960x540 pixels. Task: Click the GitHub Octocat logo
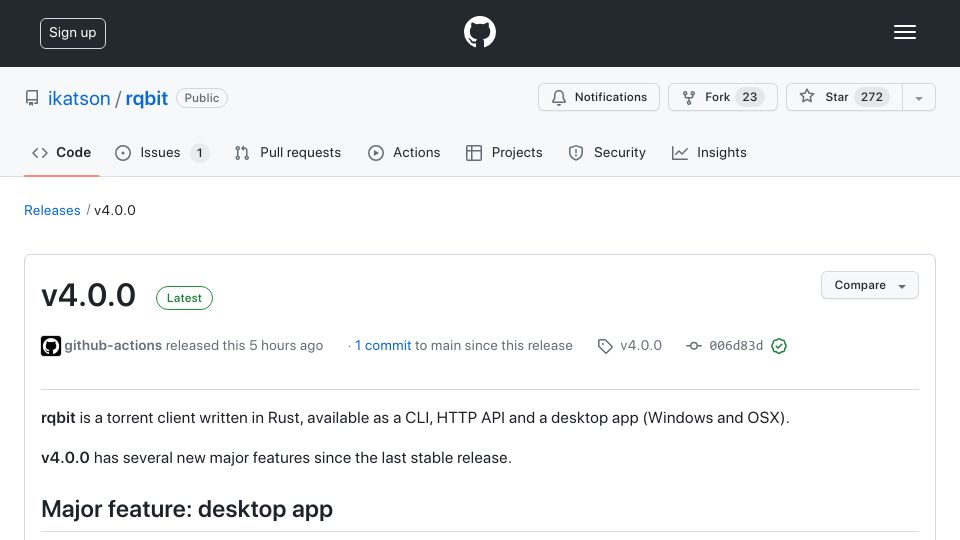pos(479,32)
